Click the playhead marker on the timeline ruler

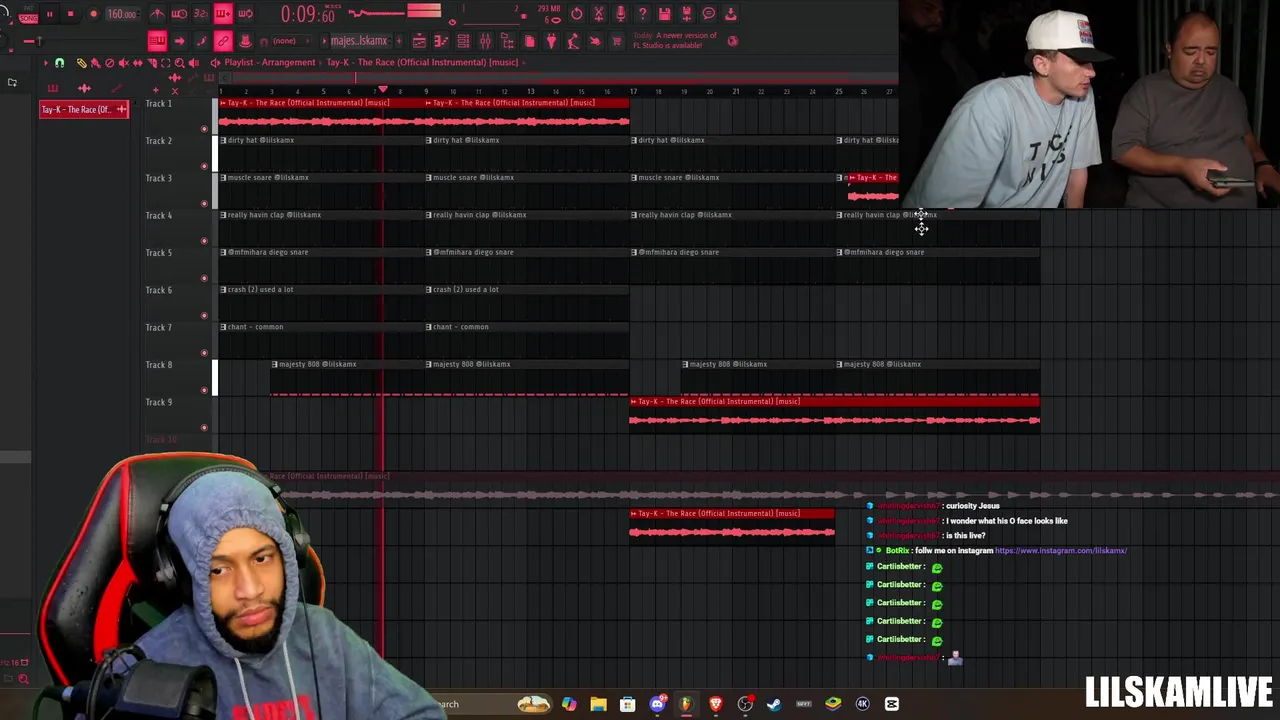pos(382,90)
